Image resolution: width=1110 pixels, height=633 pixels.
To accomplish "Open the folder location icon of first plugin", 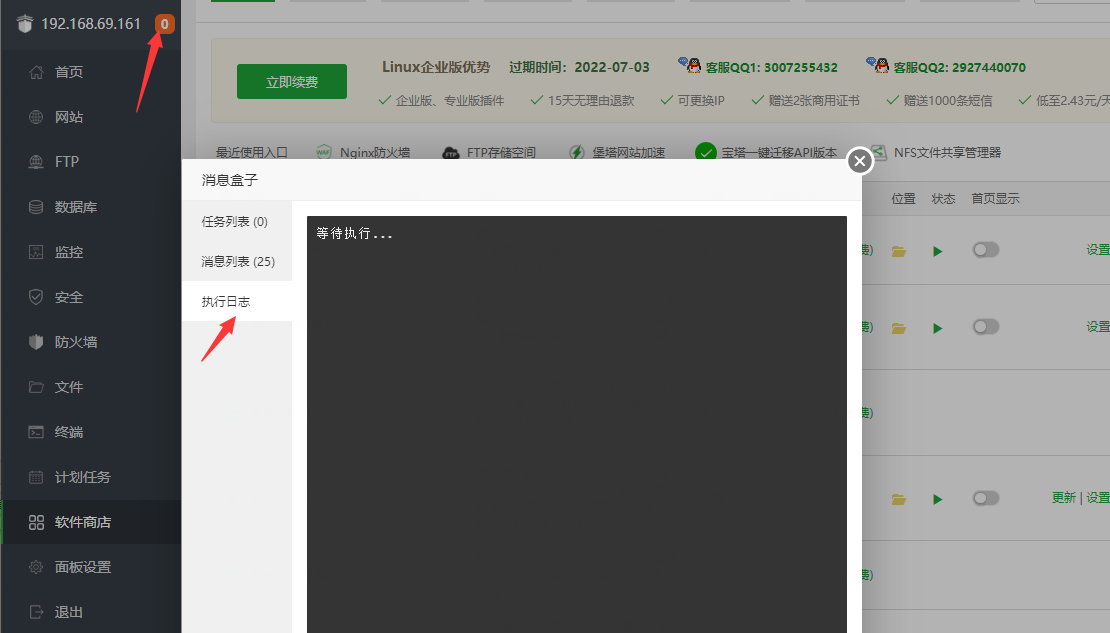I will click(x=898, y=250).
